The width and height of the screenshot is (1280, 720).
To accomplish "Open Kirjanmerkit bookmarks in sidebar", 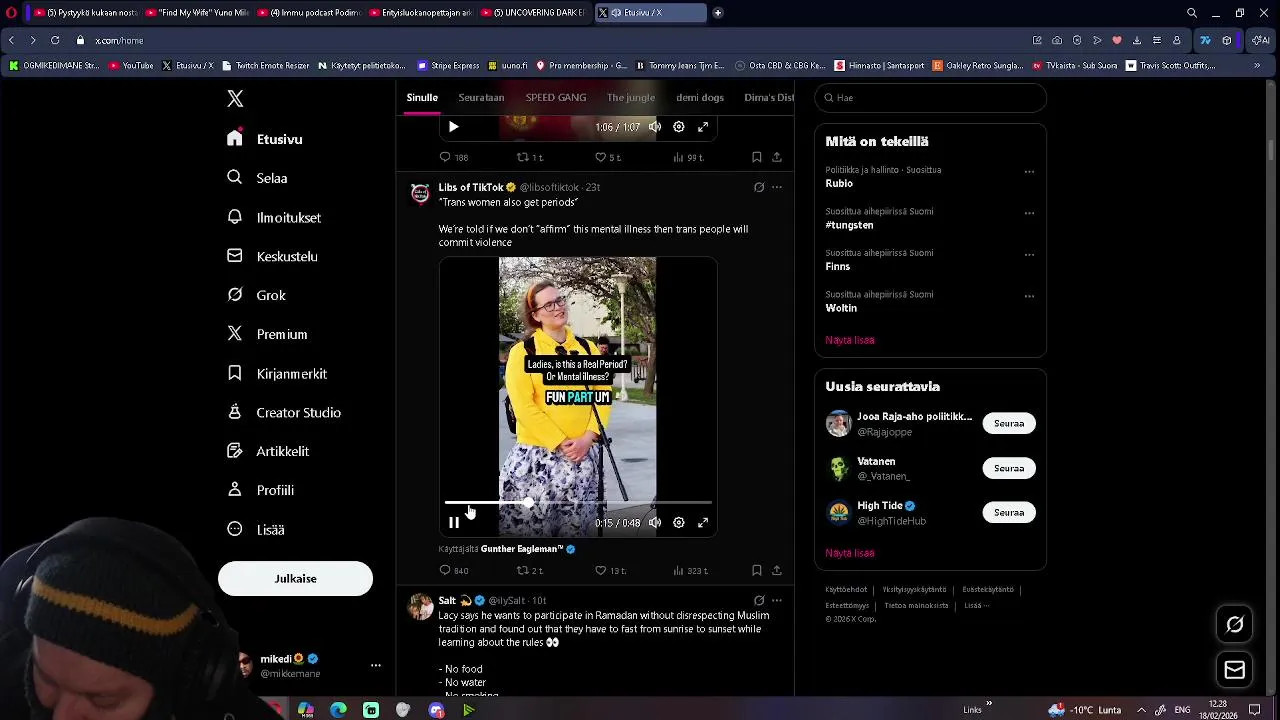I will (x=277, y=373).
